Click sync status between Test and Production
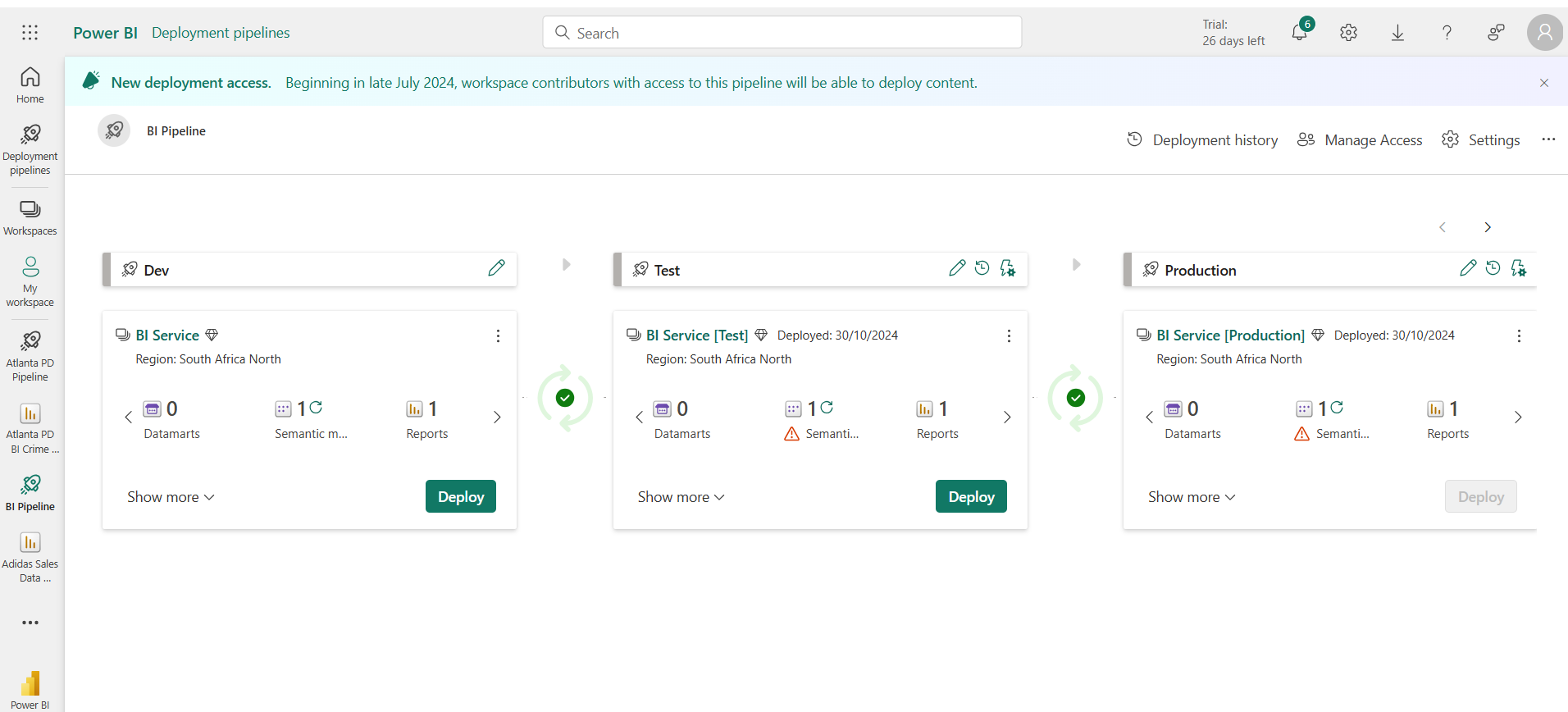This screenshot has width=1568, height=712. pos(1076,398)
